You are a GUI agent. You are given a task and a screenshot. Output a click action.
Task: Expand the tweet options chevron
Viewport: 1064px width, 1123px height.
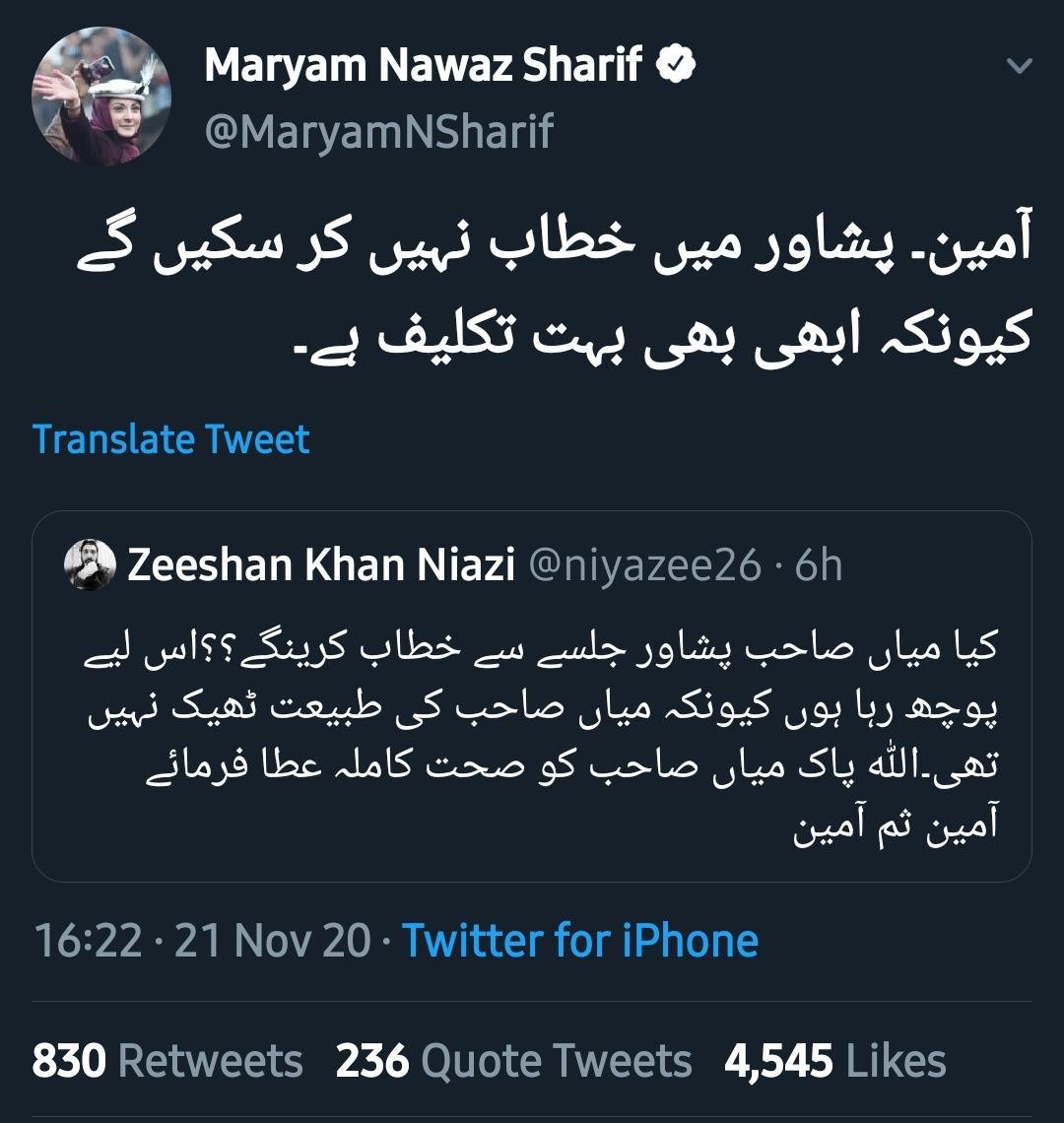pos(1020,67)
